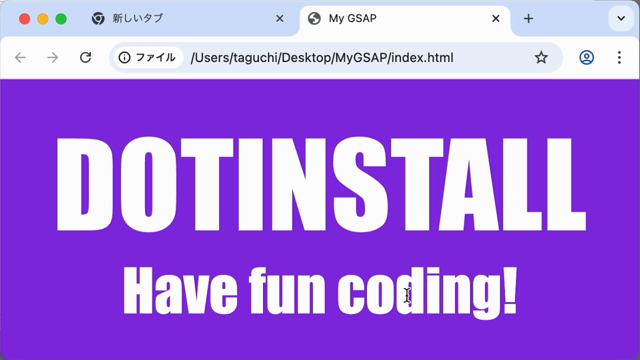
Task: Open the Chrome profile avatar menu
Action: [x=587, y=58]
